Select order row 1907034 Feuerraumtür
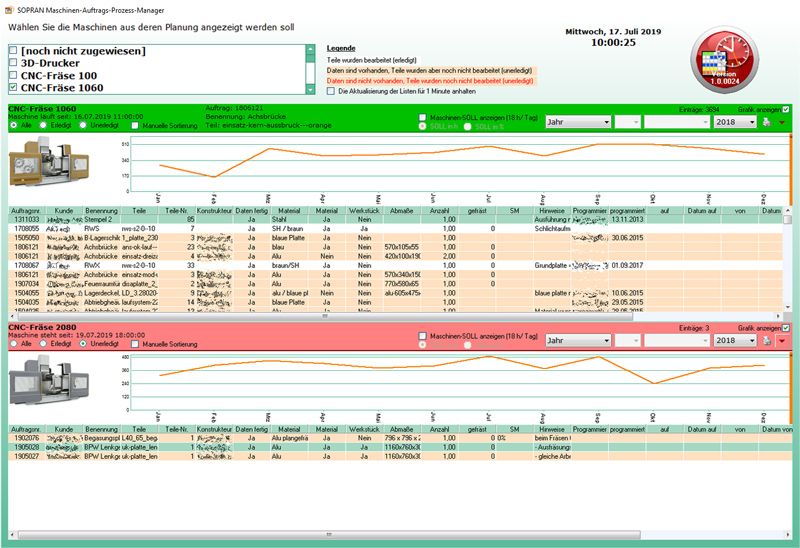Viewport: 800px width, 548px height. [395, 284]
